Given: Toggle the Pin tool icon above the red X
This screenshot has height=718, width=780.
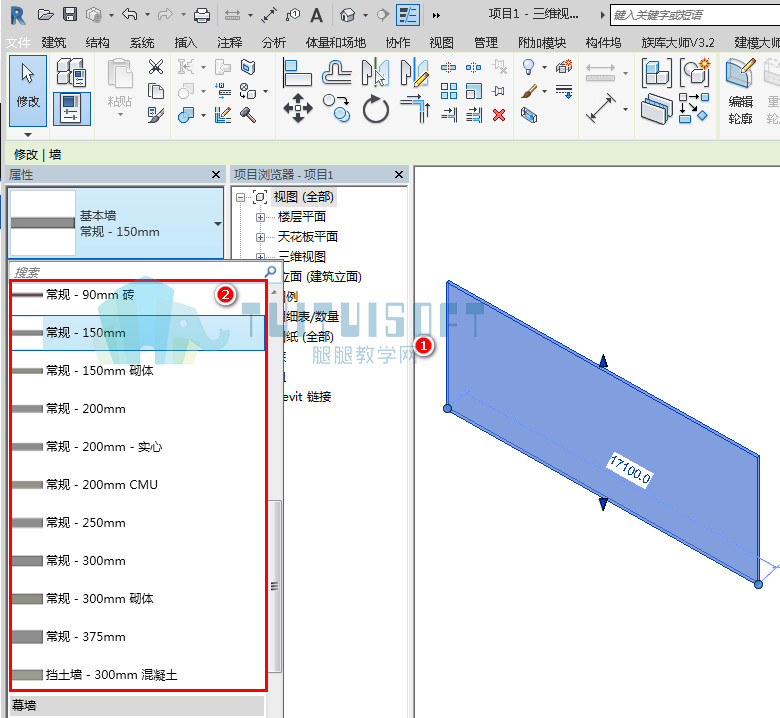Looking at the screenshot, I should point(499,91).
